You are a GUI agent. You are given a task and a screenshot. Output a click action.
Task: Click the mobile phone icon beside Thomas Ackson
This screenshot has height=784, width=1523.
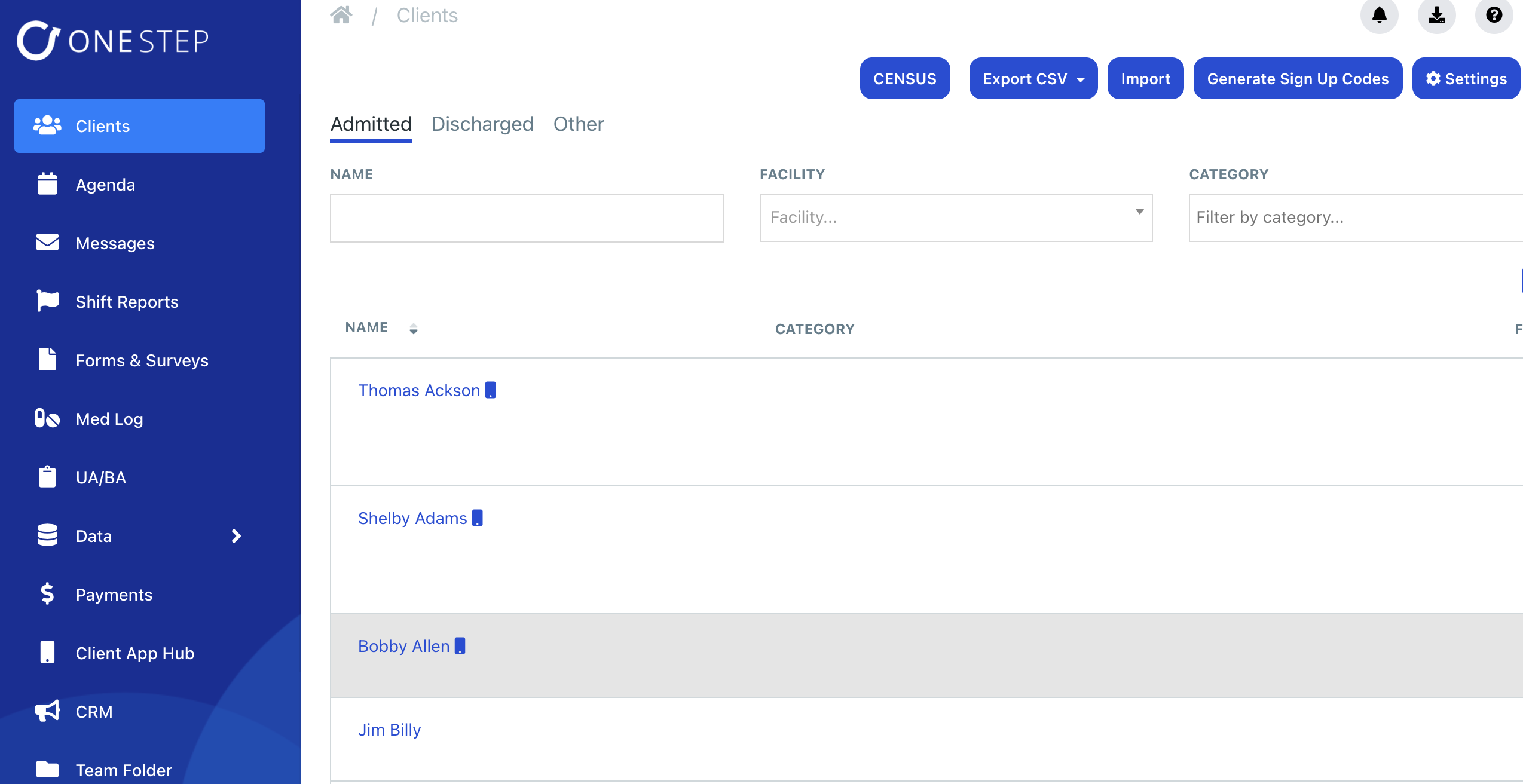click(x=491, y=390)
